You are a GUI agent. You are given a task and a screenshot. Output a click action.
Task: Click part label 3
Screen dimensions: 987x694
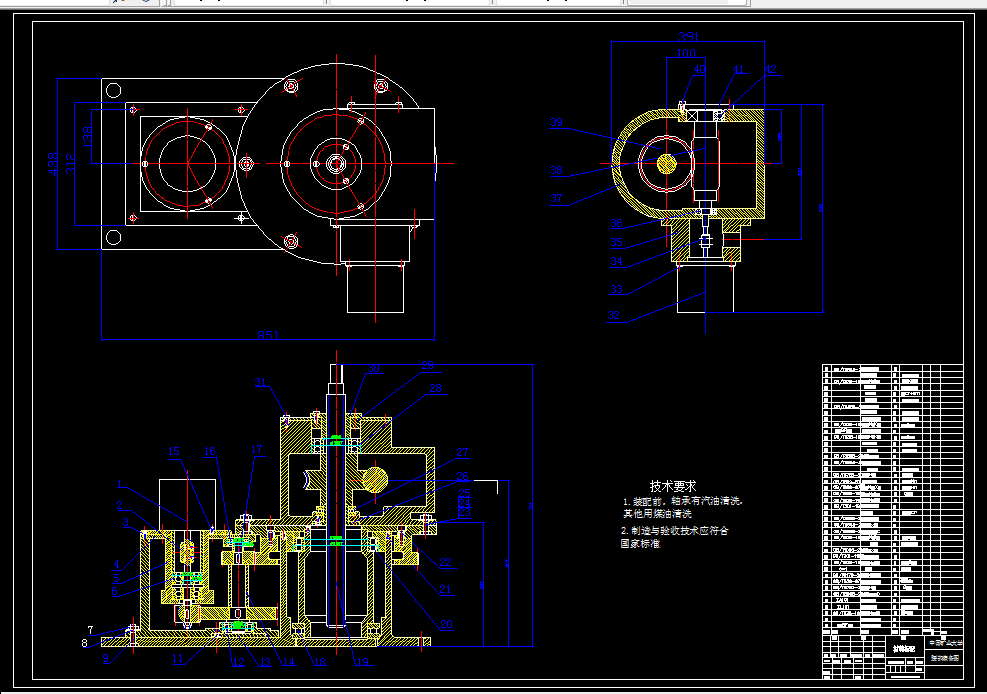tap(125, 522)
